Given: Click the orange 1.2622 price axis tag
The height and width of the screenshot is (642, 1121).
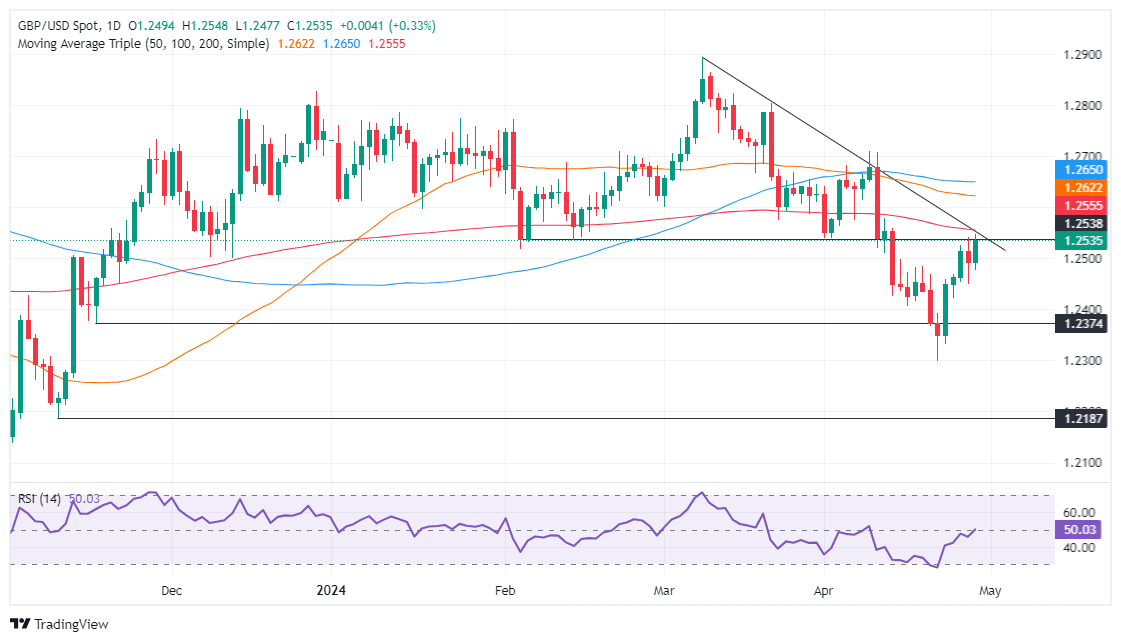Looking at the screenshot, I should pos(1081,186).
